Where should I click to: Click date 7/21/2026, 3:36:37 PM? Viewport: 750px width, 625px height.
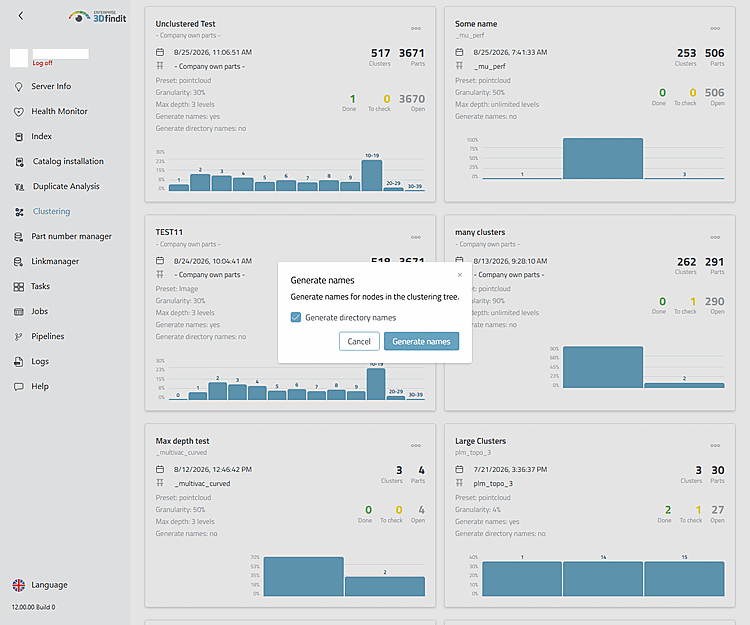point(510,470)
